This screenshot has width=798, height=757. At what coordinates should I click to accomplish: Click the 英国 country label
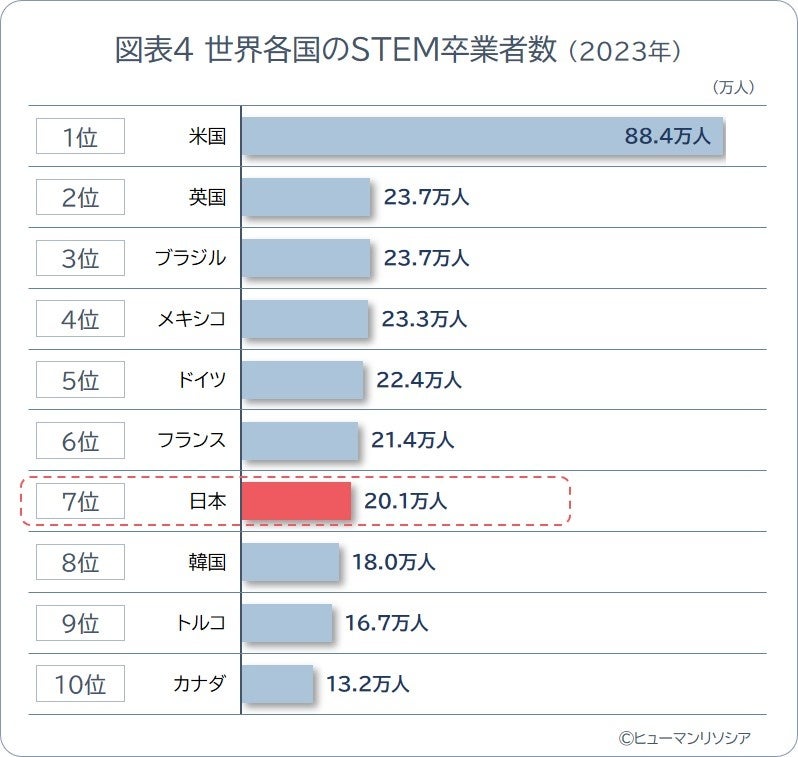tap(207, 197)
